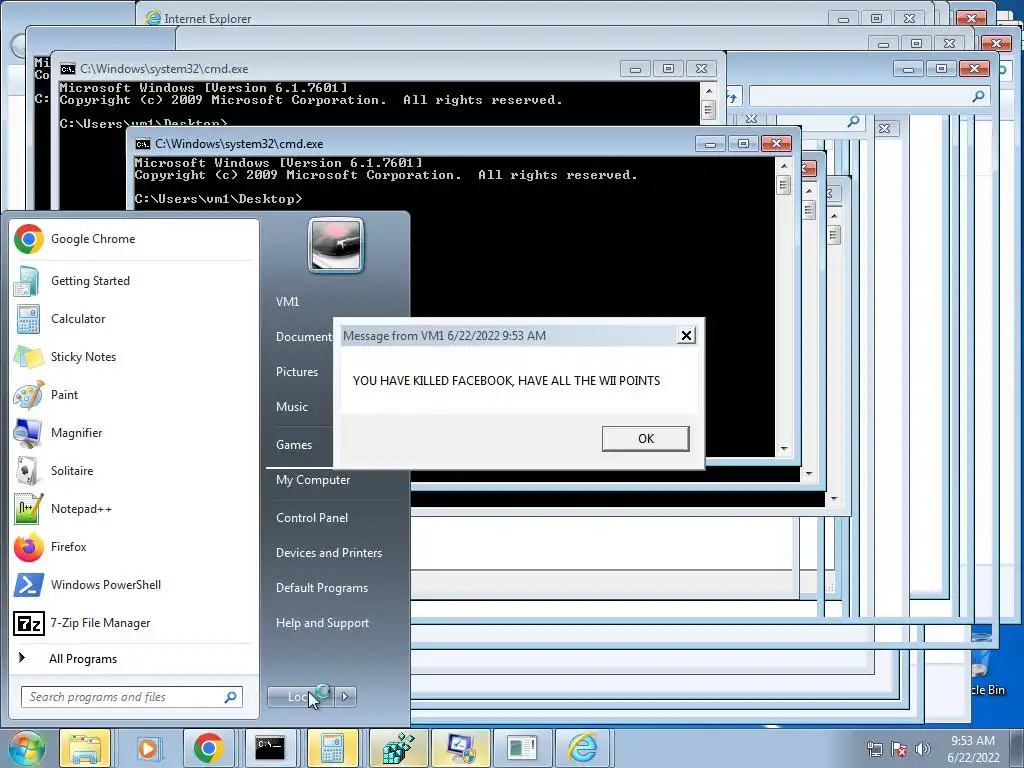This screenshot has height=768, width=1024.
Task: Open Windows Media Player taskbar icon
Action: pos(148,748)
